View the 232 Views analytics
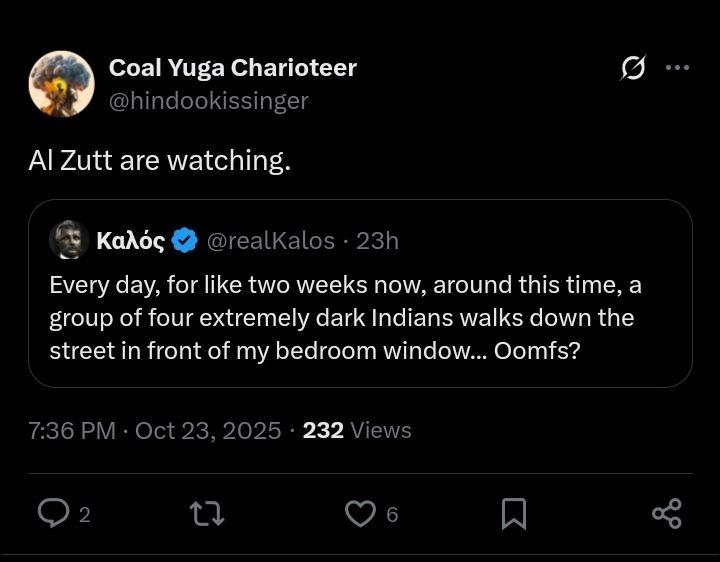This screenshot has height=562, width=720. click(357, 431)
